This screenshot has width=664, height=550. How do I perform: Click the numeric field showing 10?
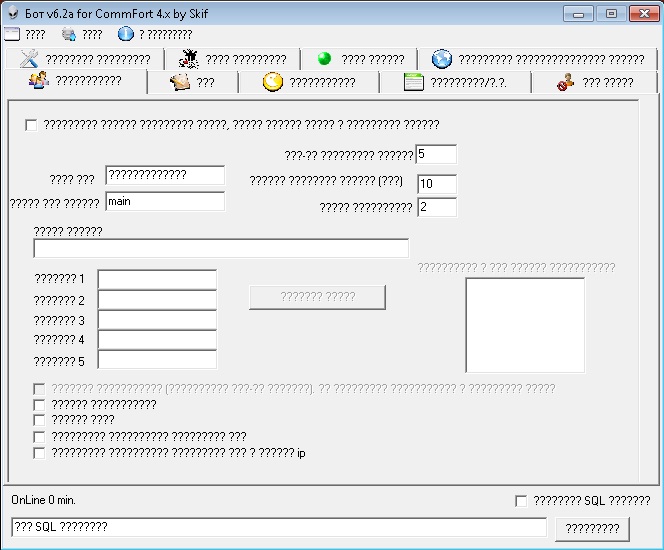click(436, 184)
